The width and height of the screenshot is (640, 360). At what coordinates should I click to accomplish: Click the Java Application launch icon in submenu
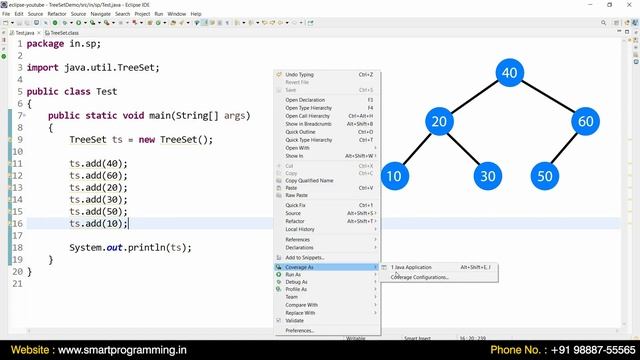pyautogui.click(x=384, y=267)
